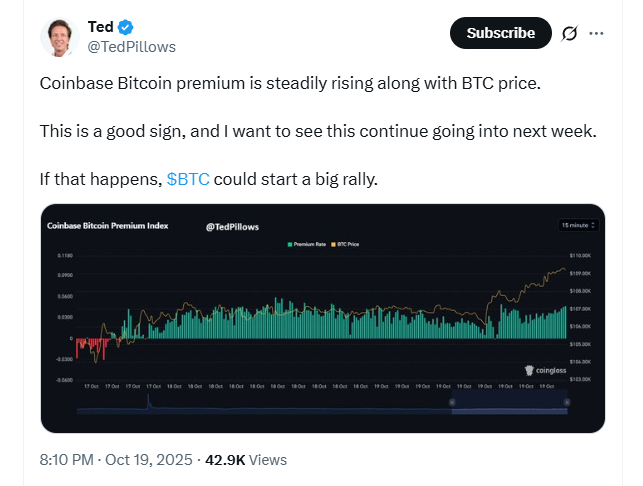Open the 15 minute interval dropdown

579,226
